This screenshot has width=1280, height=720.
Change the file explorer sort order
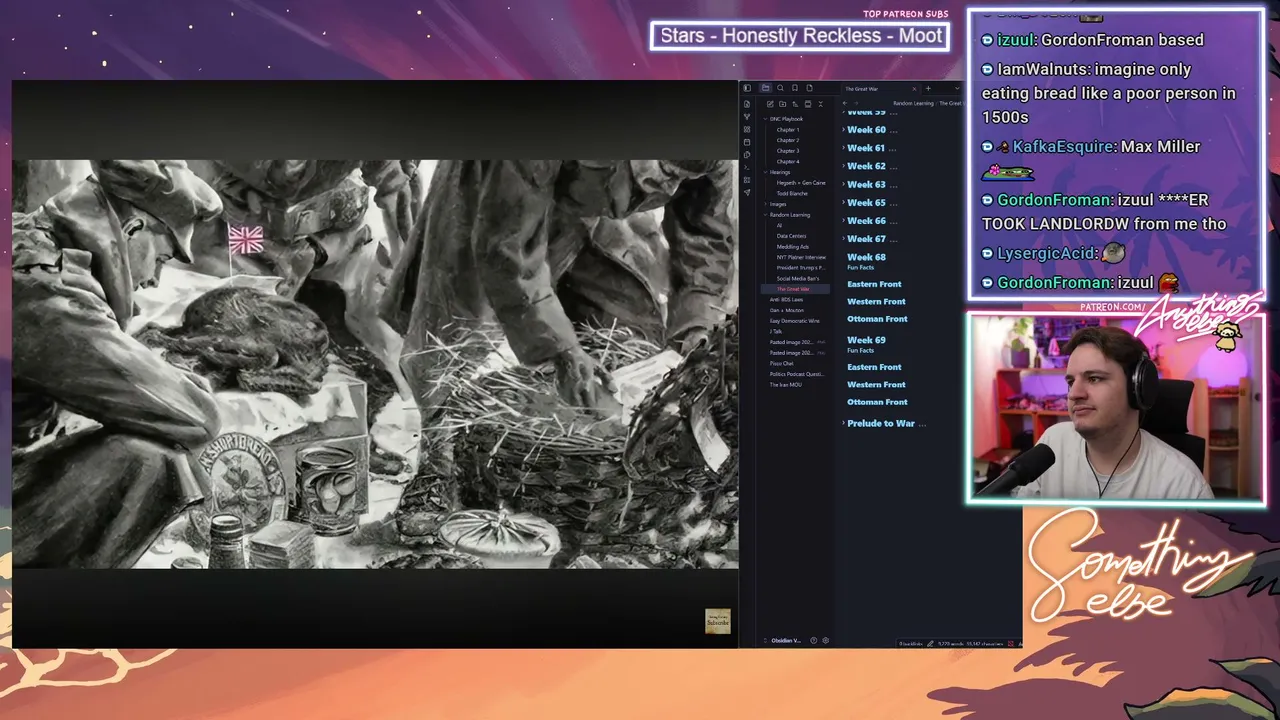tap(795, 104)
